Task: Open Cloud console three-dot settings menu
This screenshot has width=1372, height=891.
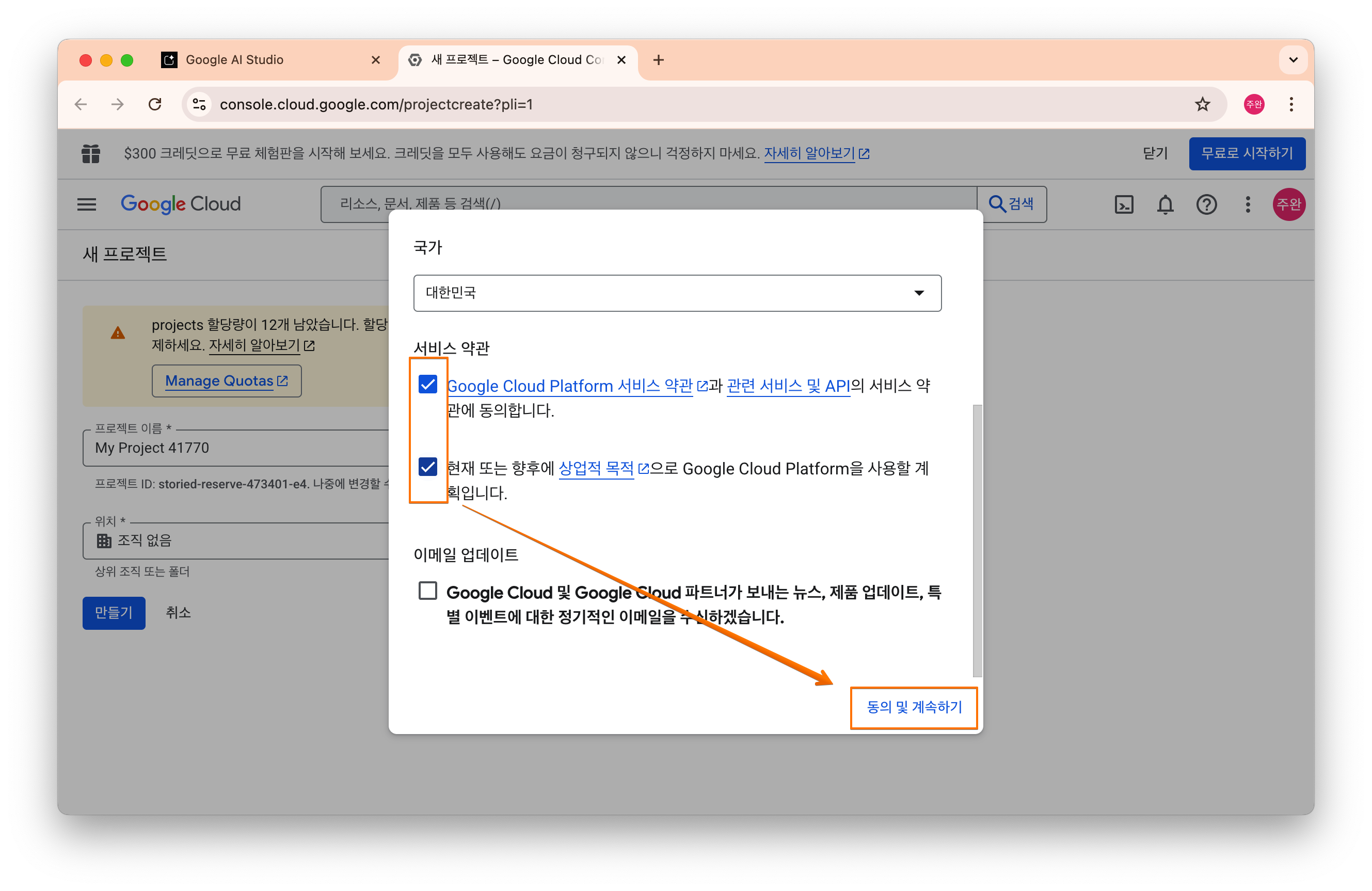Action: click(x=1248, y=204)
